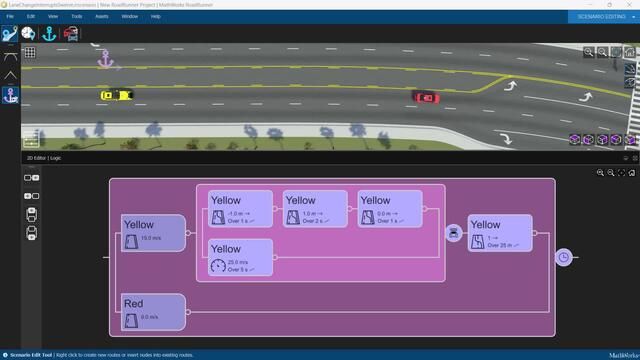Zoom in on the 3D road view
The image size is (640, 360).
(589, 52)
